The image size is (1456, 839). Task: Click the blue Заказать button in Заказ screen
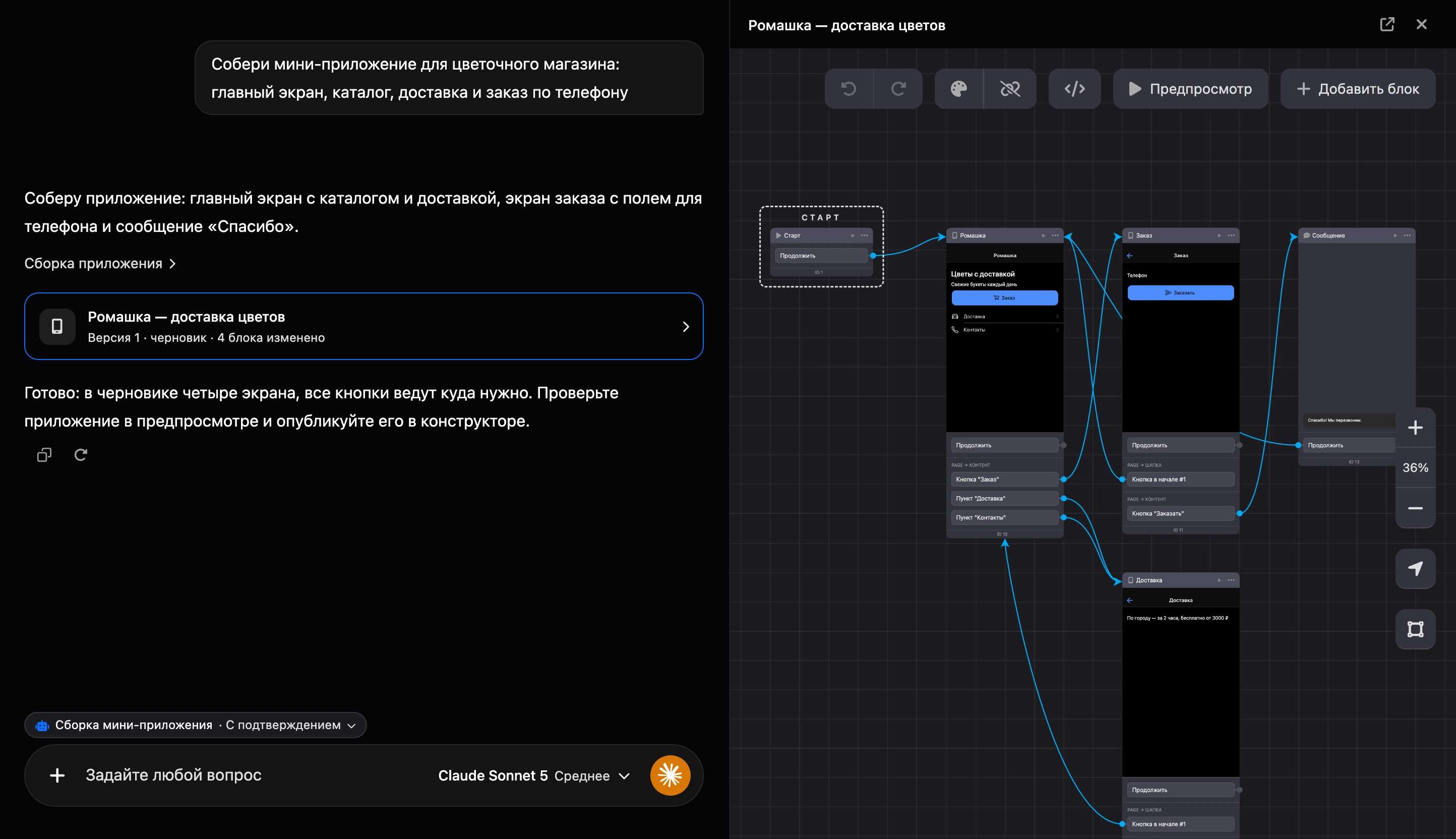point(1181,293)
